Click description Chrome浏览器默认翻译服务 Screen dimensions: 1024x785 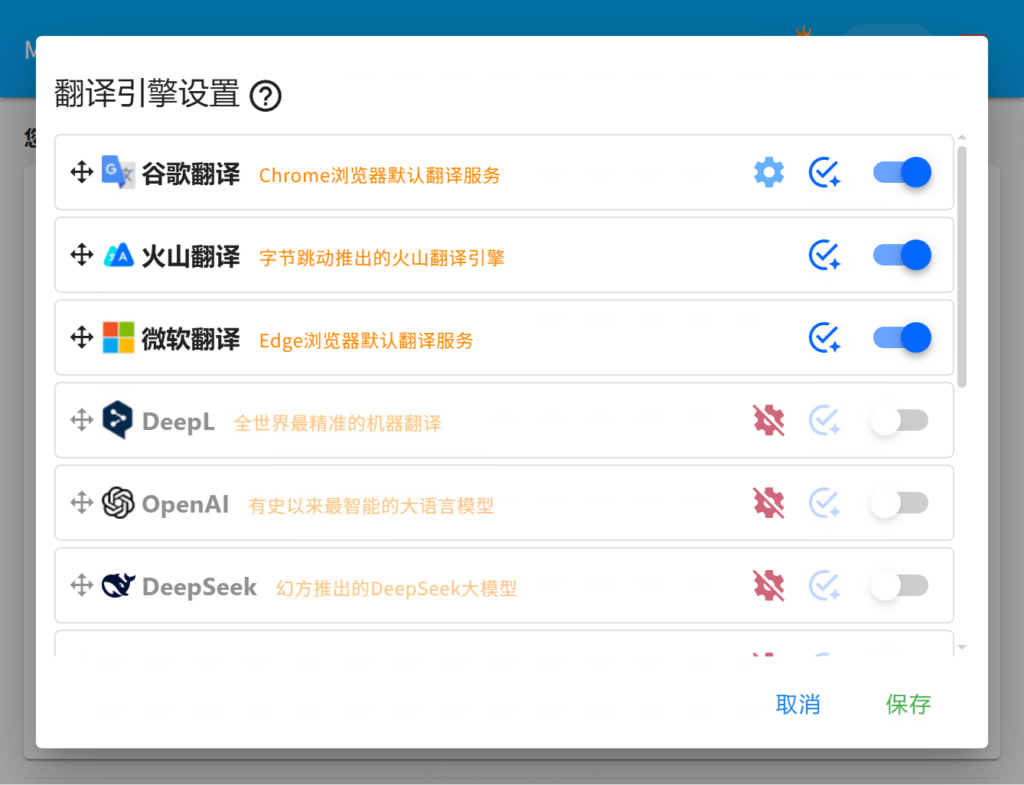click(379, 175)
